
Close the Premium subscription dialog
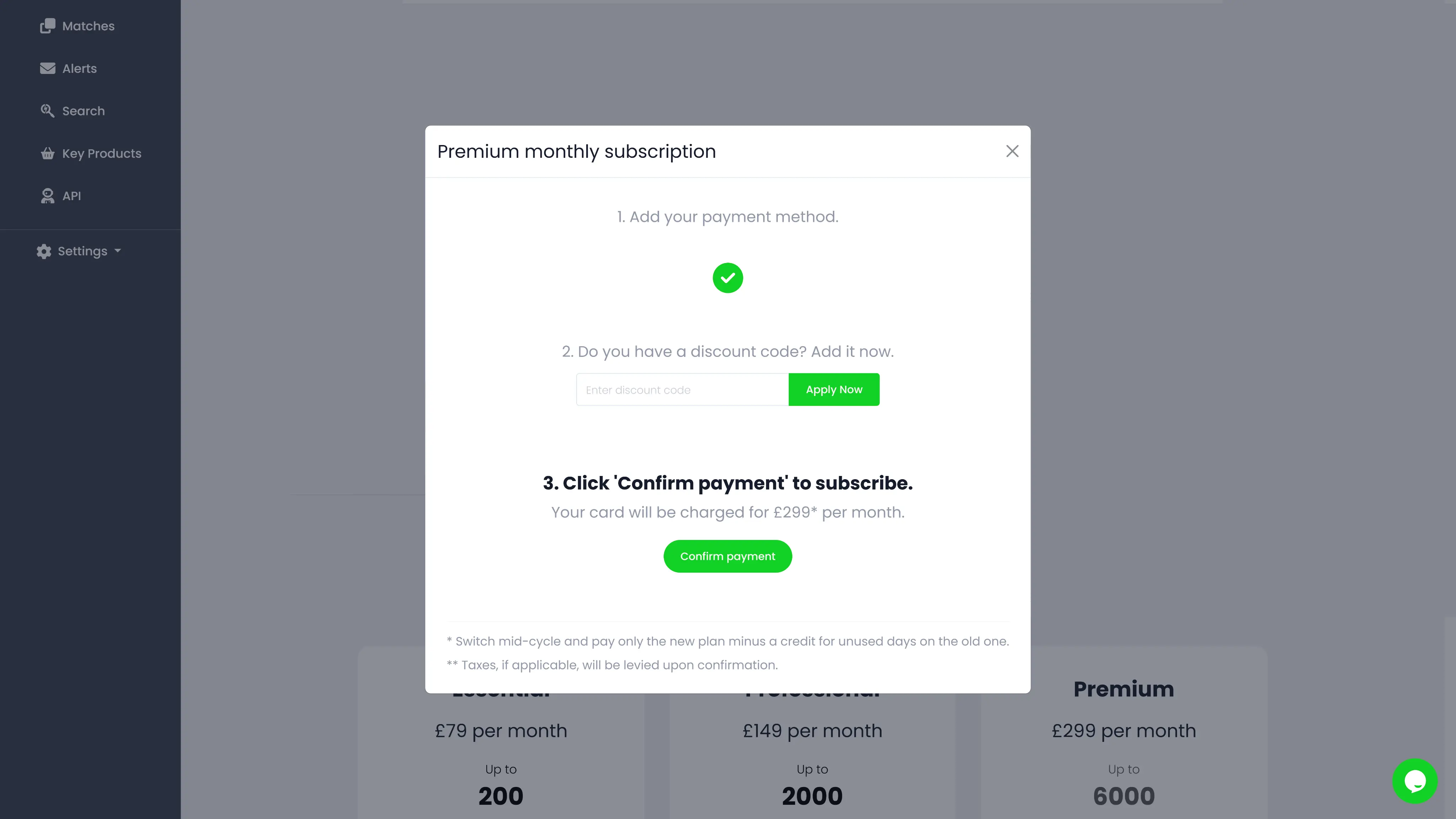point(1012,151)
